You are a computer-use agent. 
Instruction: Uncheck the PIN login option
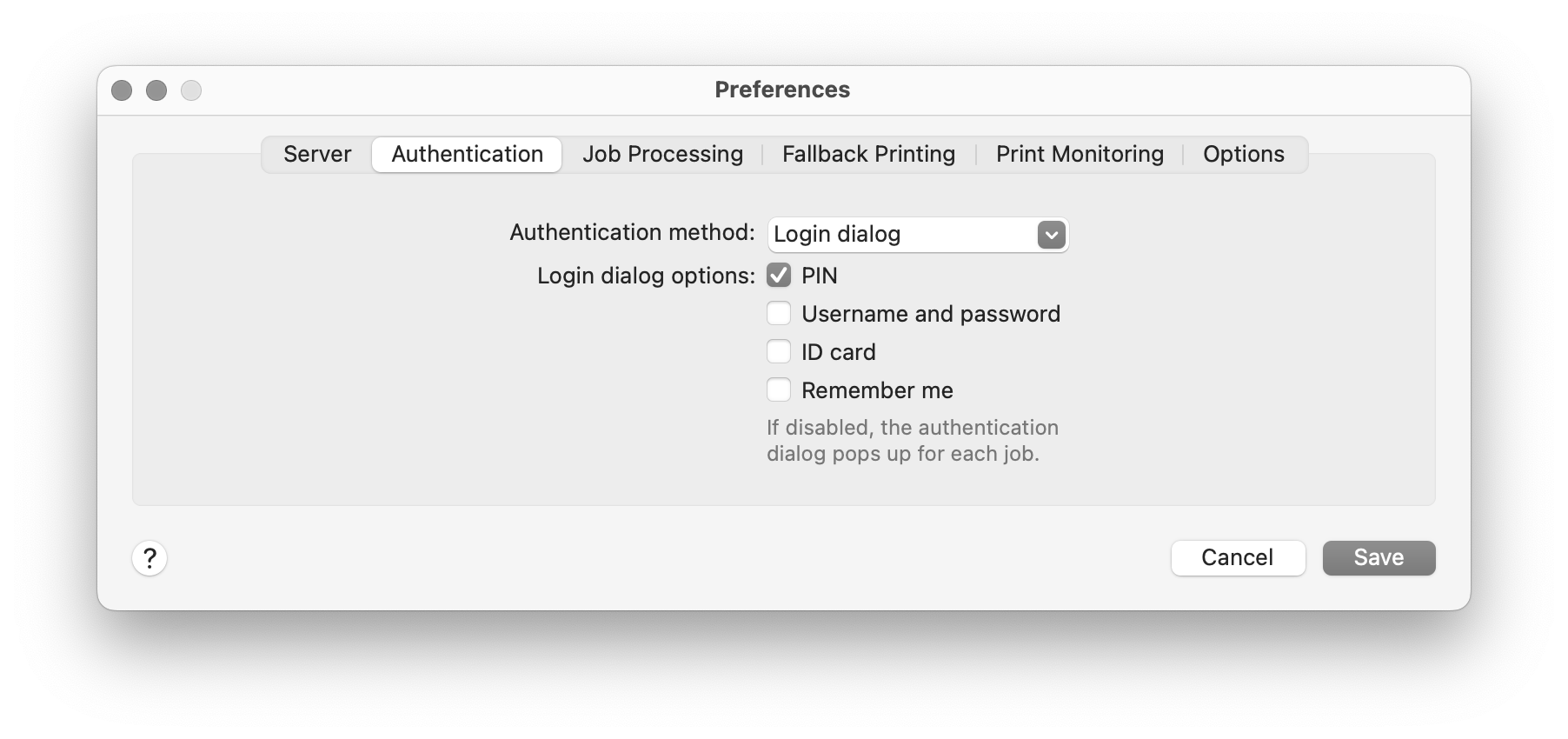[x=779, y=275]
